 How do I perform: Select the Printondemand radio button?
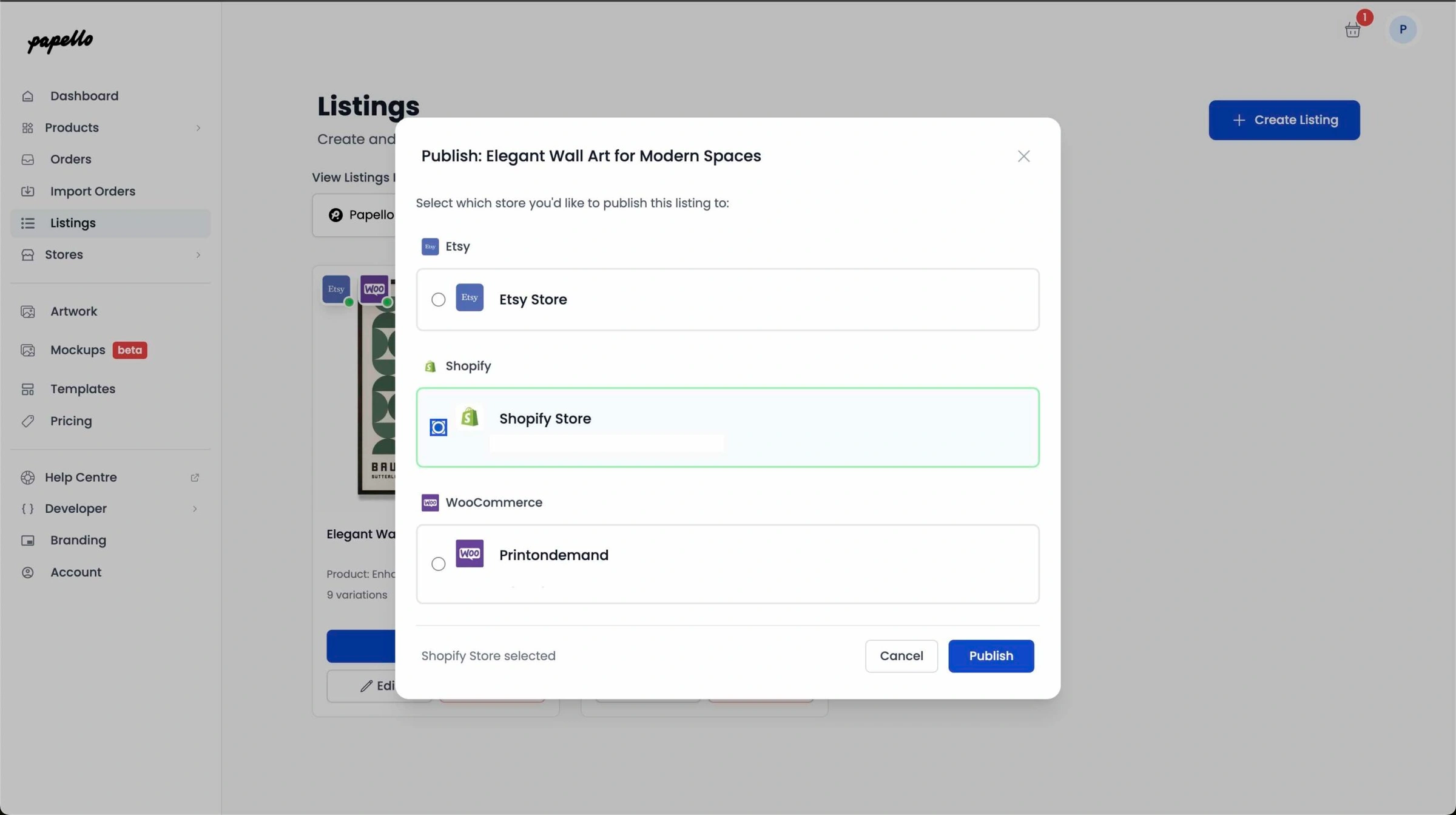(438, 564)
